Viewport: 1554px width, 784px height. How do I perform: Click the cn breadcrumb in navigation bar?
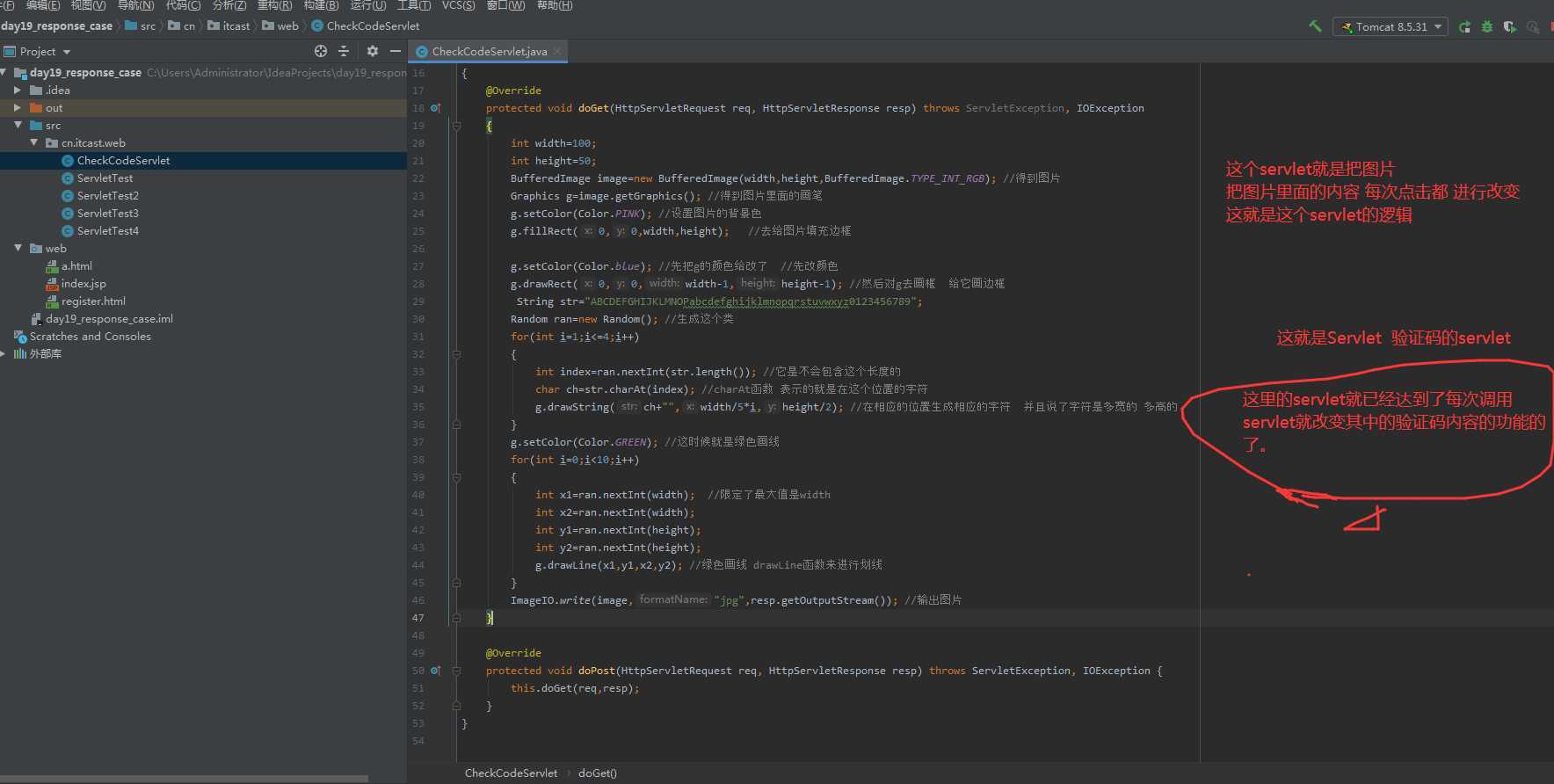(x=181, y=26)
